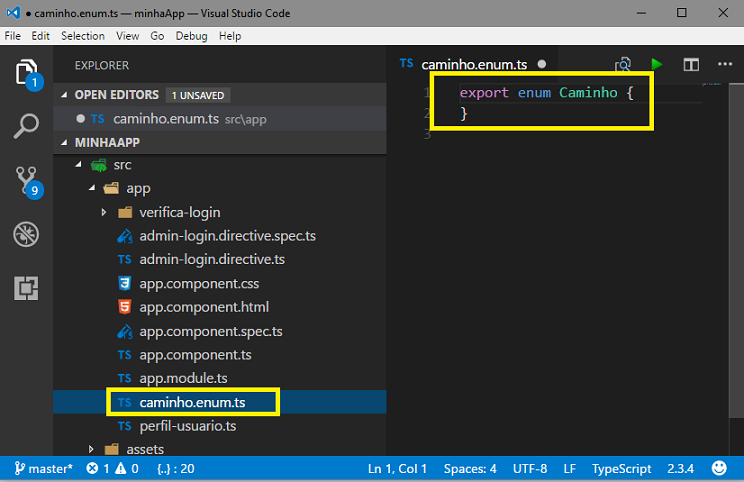Click the find-in-file changes icon in editor toolbar

pos(623,64)
